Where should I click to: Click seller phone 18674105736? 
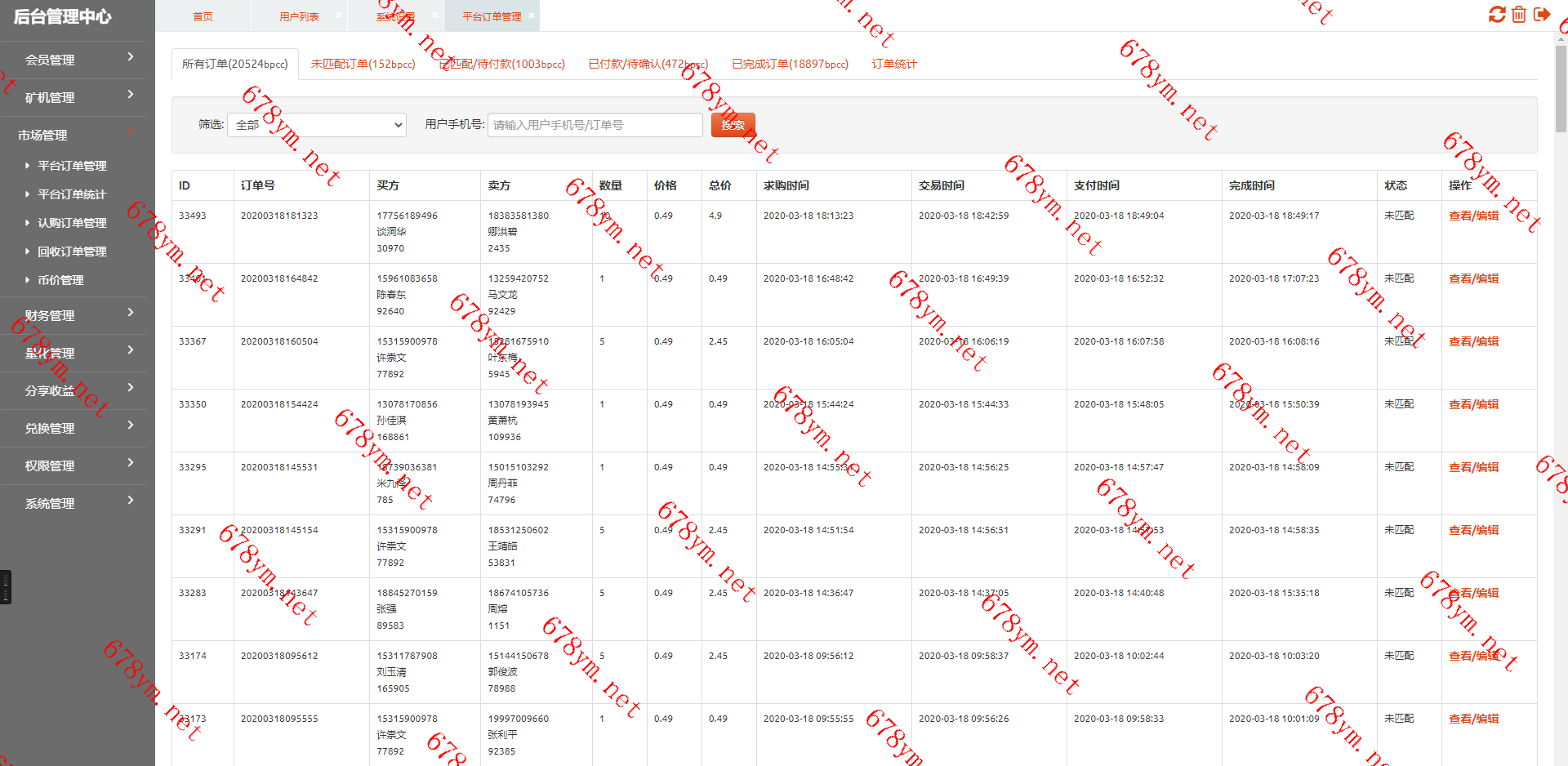point(519,593)
